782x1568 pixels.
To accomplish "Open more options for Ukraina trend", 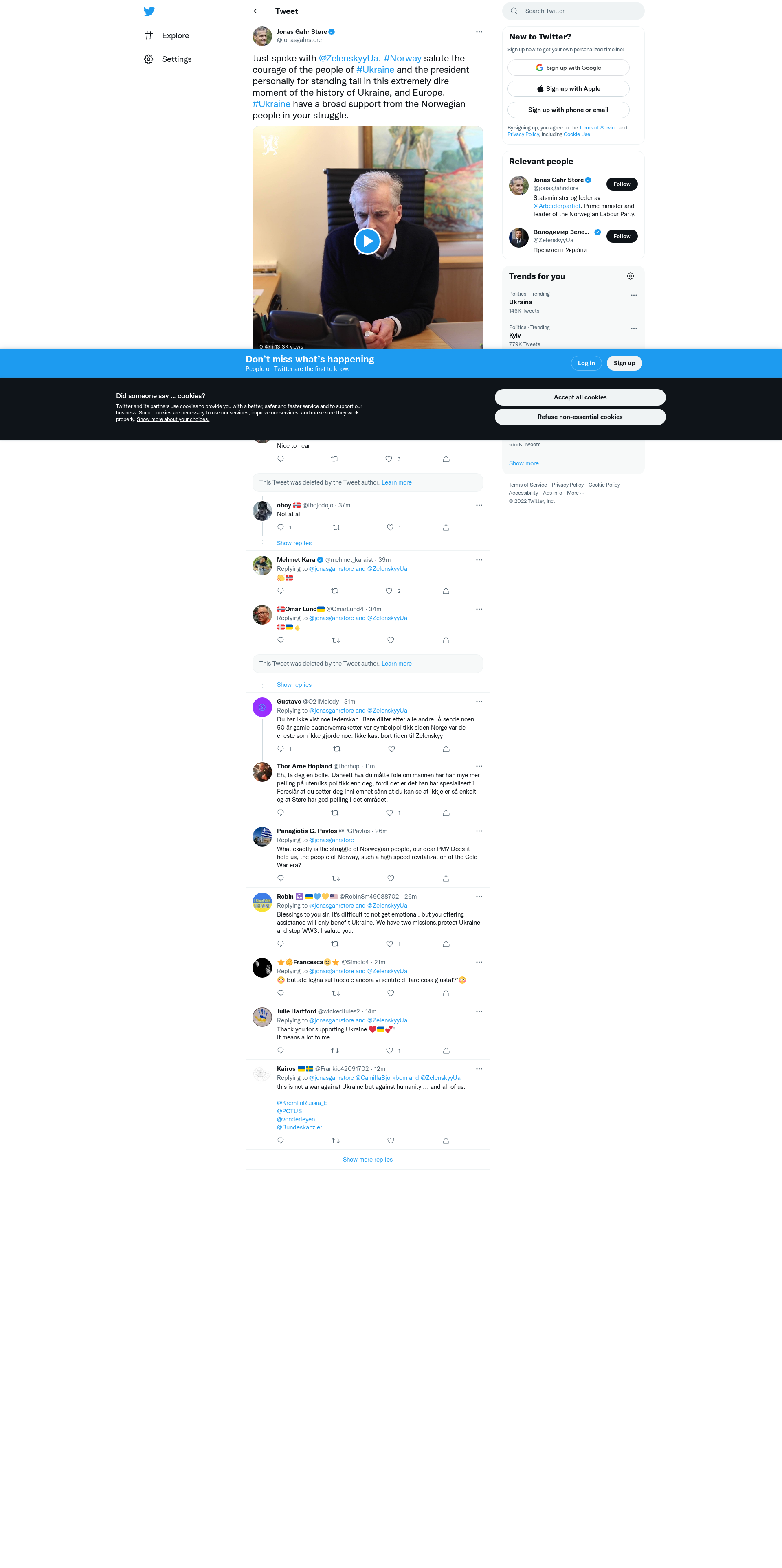I will point(634,295).
